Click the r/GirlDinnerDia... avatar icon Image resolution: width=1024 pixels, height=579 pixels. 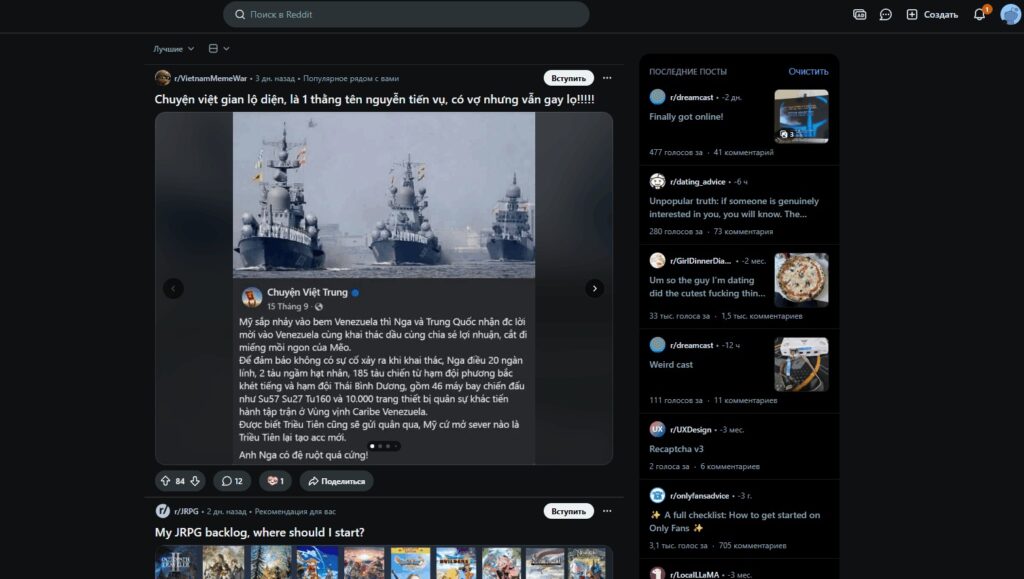[657, 260]
